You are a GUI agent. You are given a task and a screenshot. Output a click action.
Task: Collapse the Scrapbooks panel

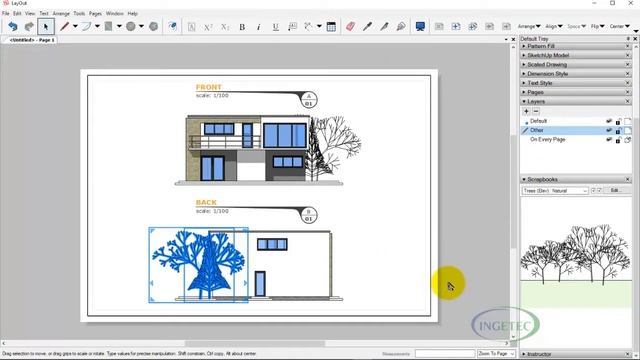[x=576, y=179]
